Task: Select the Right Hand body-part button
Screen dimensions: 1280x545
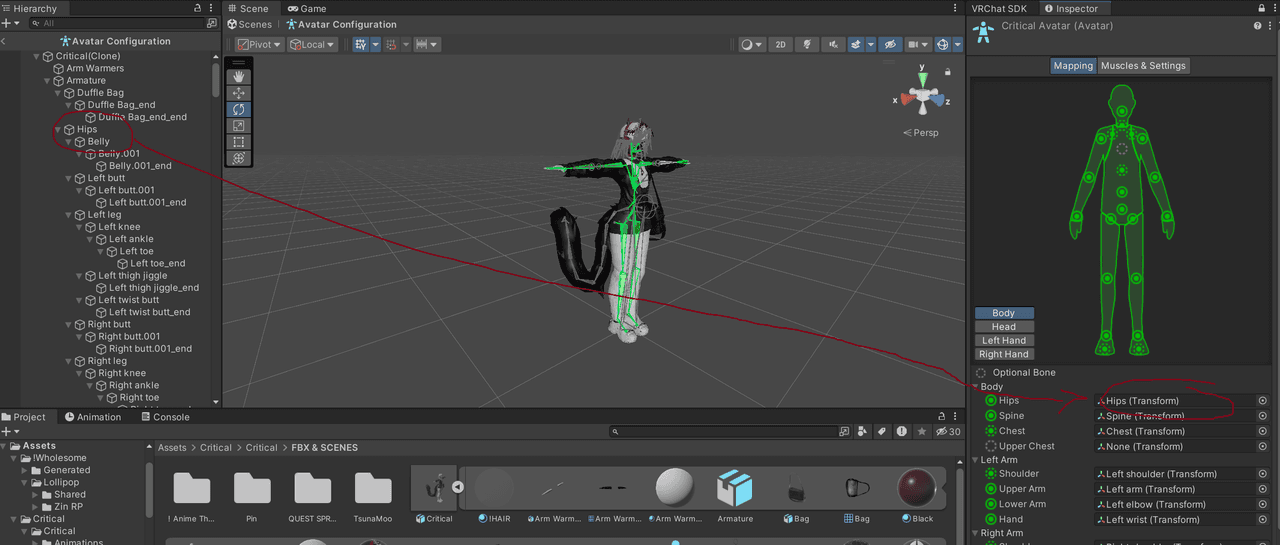Action: click(x=1004, y=354)
